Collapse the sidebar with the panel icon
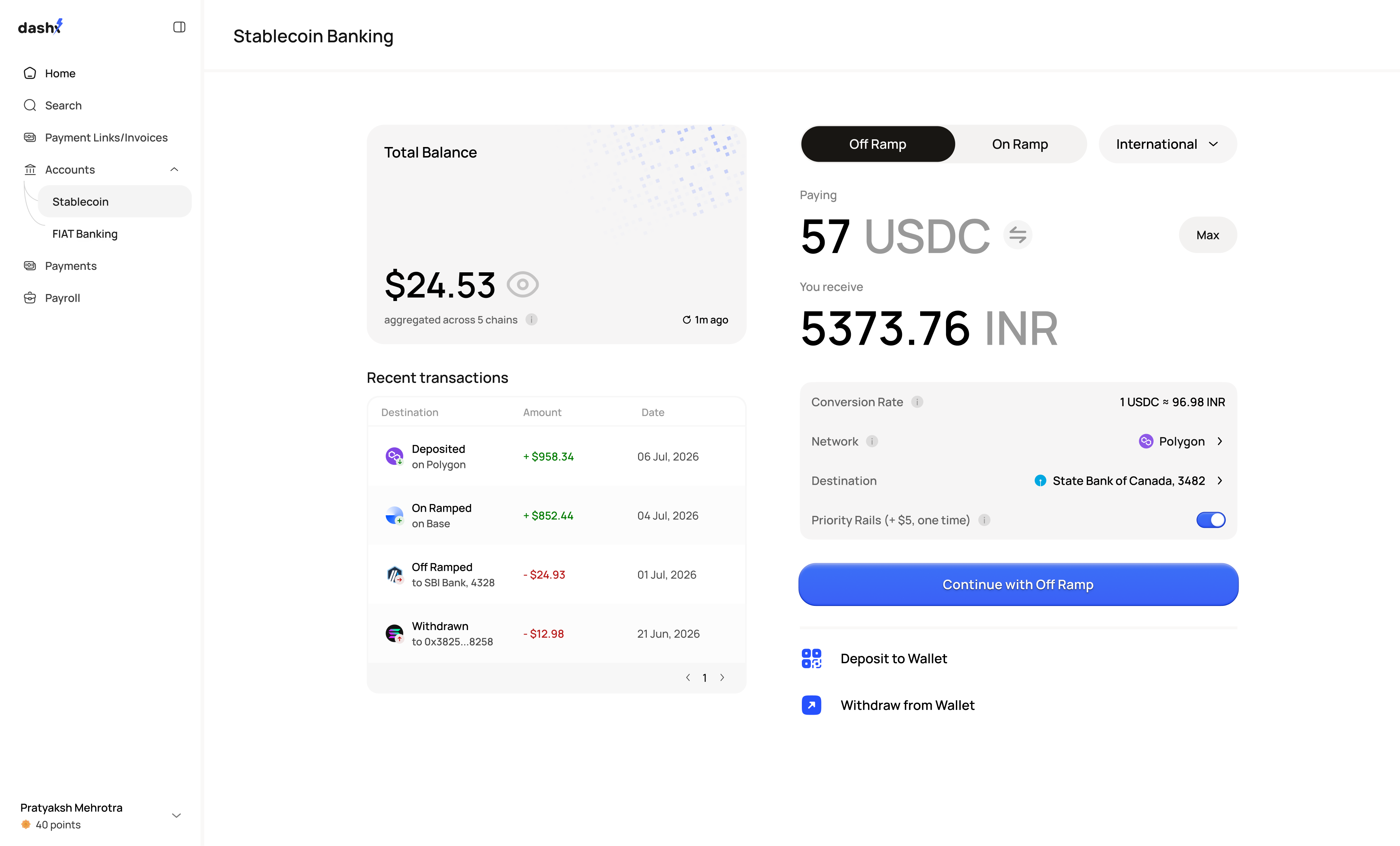 tap(179, 27)
